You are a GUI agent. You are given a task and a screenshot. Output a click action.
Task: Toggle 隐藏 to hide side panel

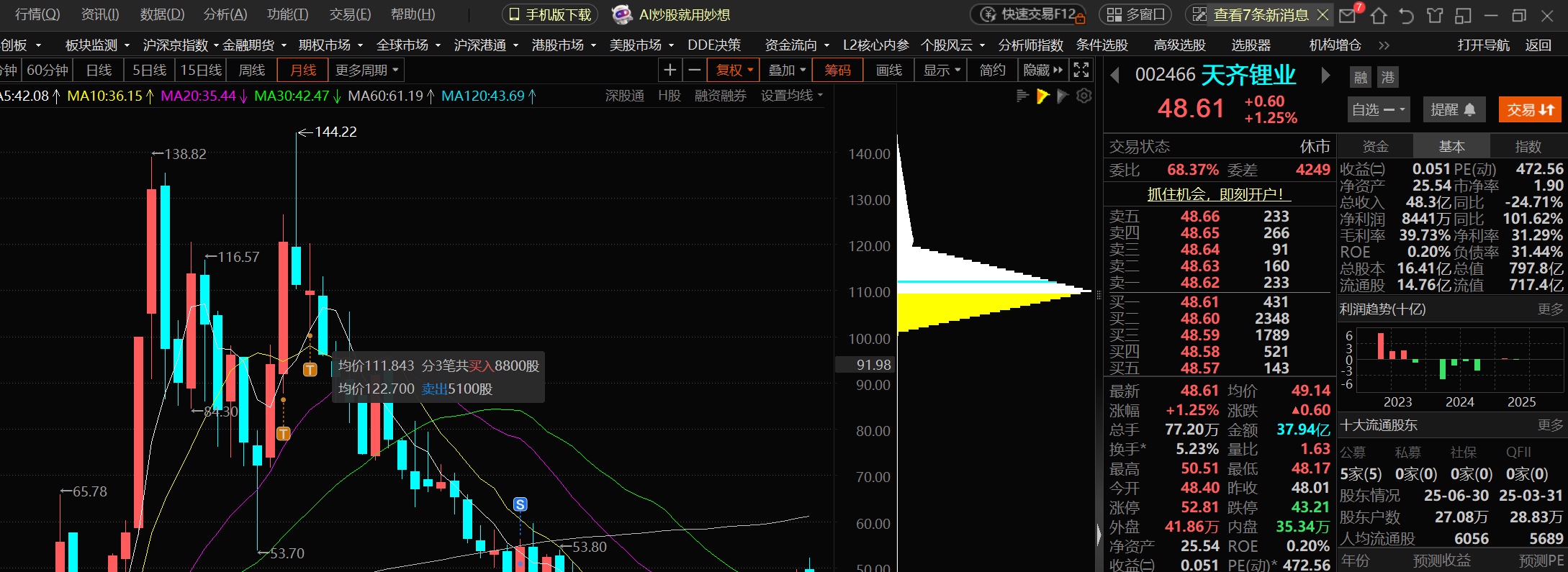tap(1042, 71)
